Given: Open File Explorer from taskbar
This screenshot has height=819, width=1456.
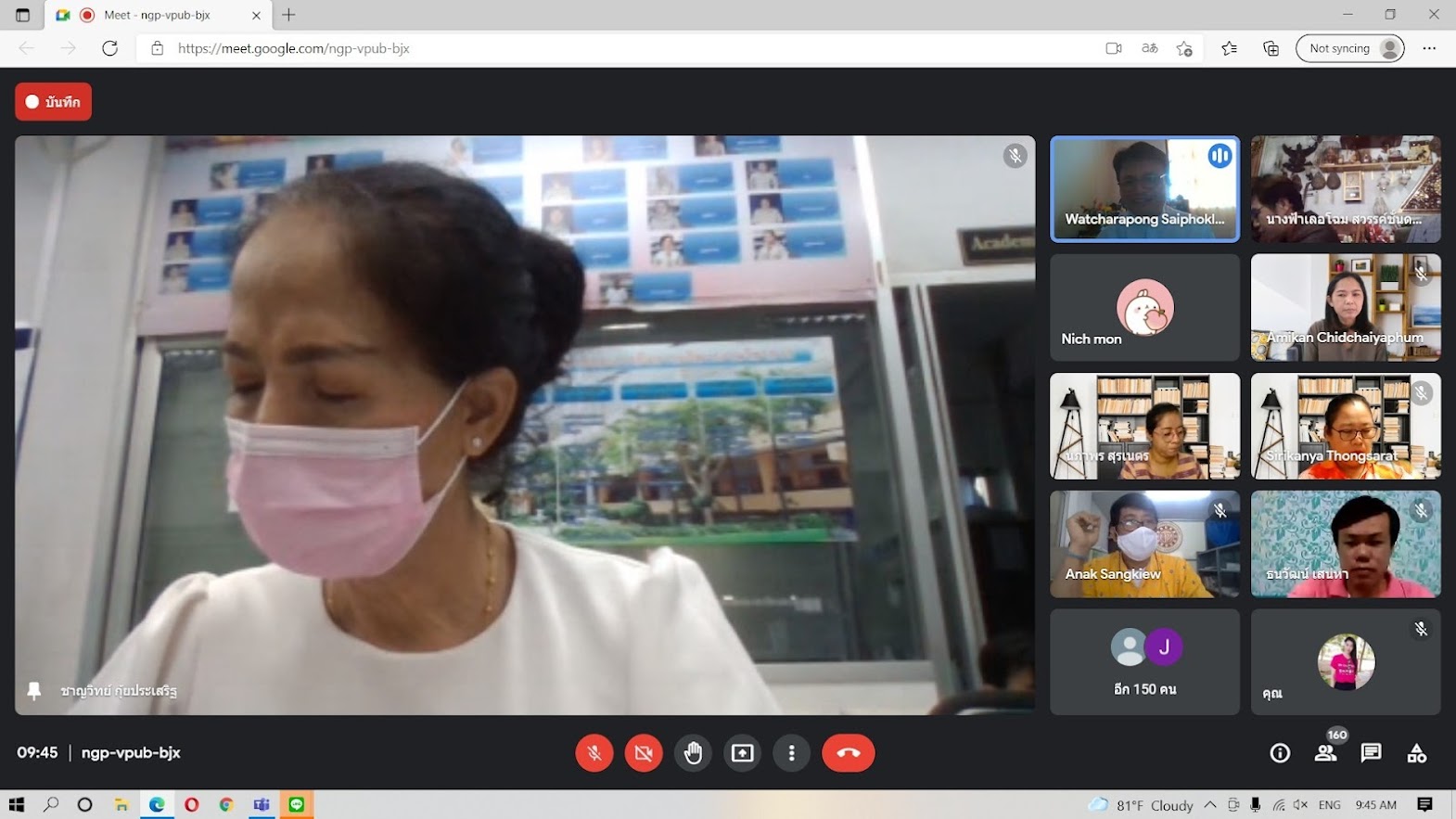Looking at the screenshot, I should [x=121, y=804].
